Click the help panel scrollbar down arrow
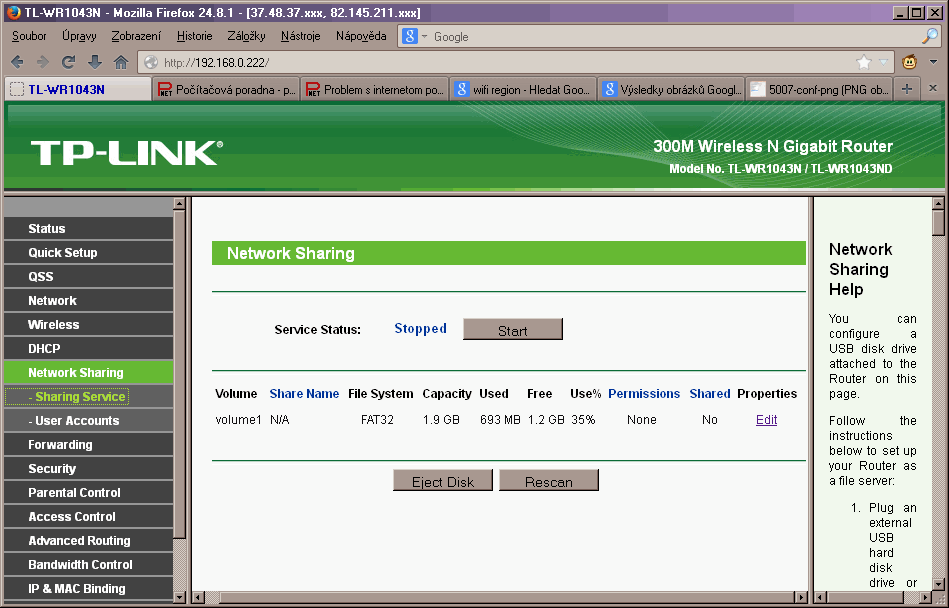 pos(938,584)
